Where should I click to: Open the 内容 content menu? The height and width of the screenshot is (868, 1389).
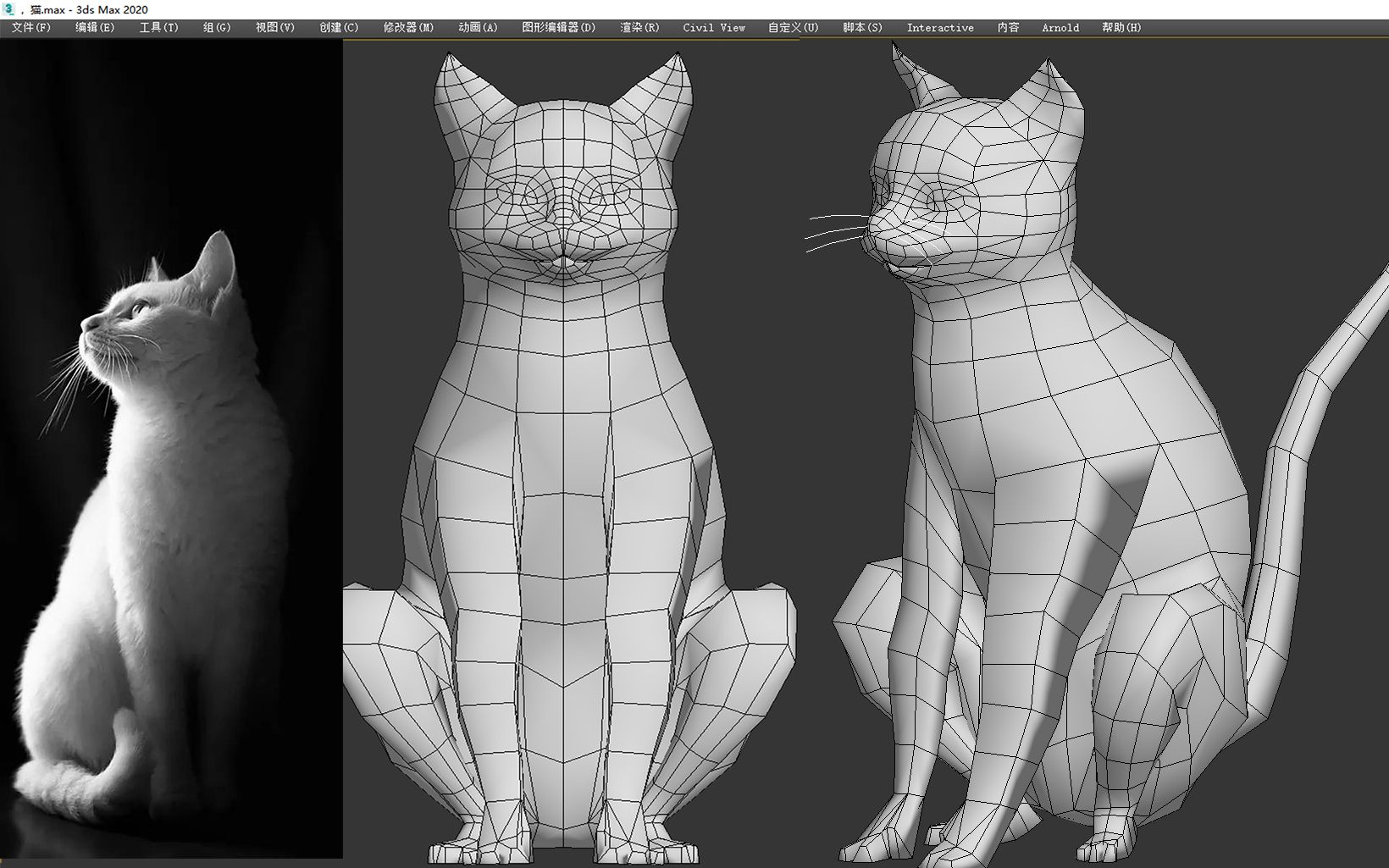click(1008, 27)
